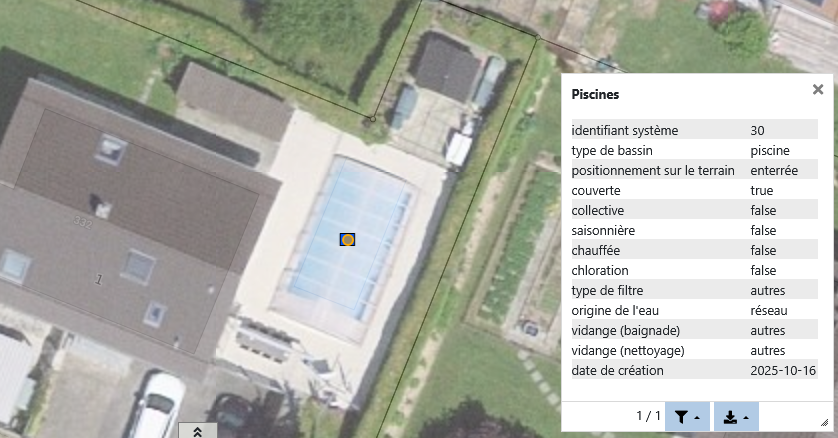The height and width of the screenshot is (438, 838).
Task: Click parcel boundary vertex near pool terrace
Action: click(373, 119)
